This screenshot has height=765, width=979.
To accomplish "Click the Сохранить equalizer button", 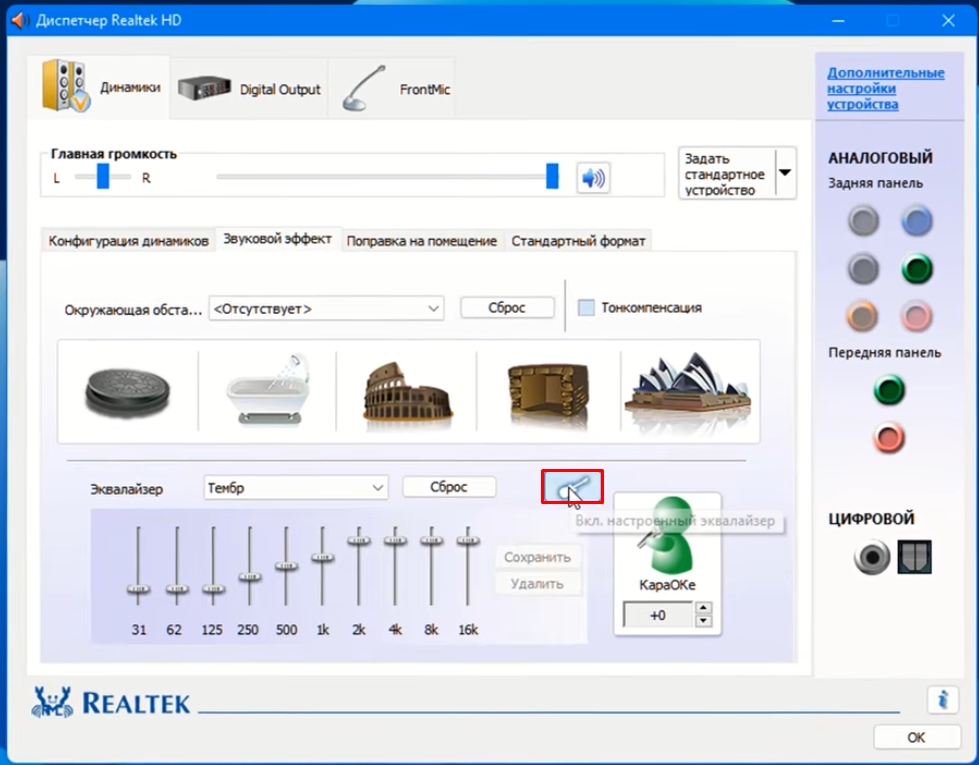I will click(x=538, y=557).
